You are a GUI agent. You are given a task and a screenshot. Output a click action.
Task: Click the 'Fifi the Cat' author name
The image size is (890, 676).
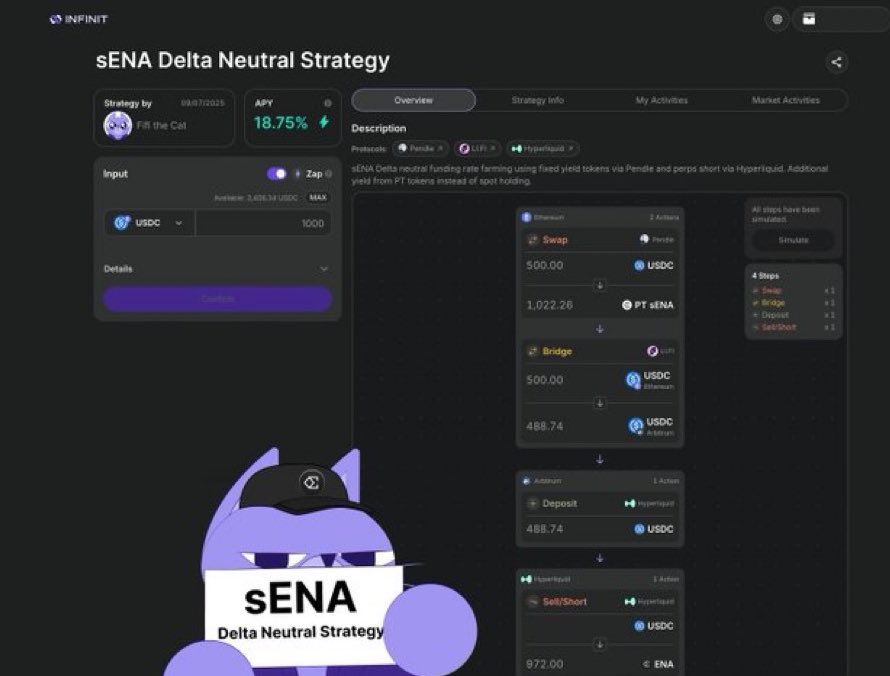pyautogui.click(x=161, y=125)
